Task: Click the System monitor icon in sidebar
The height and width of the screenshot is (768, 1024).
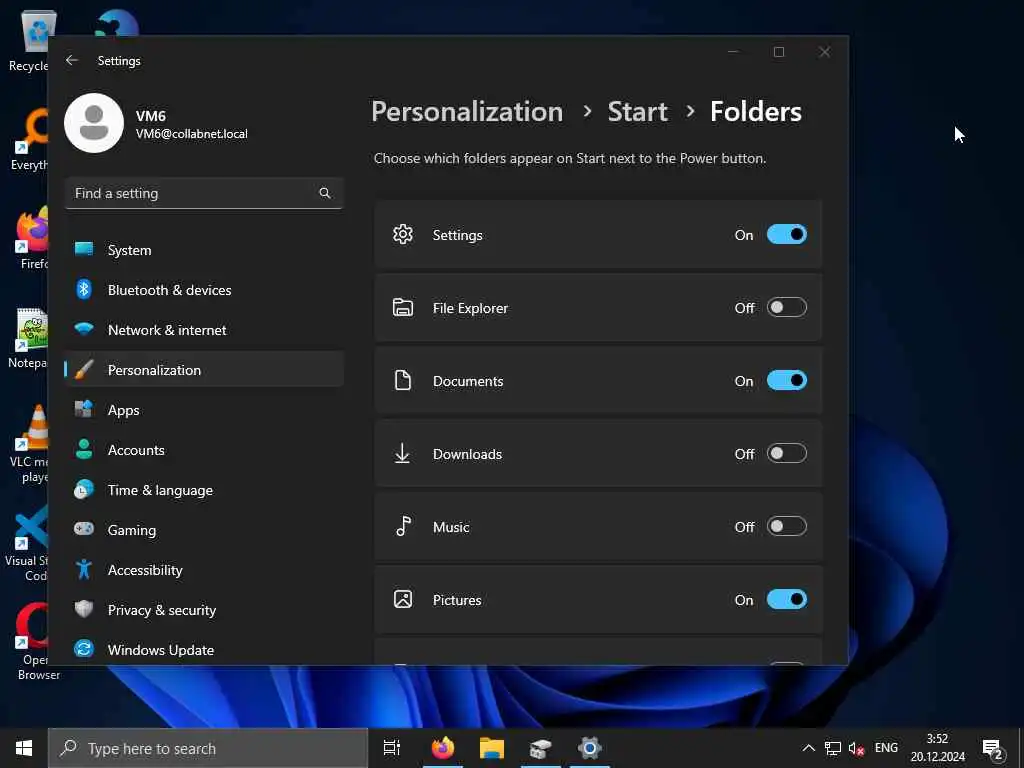Action: [84, 249]
